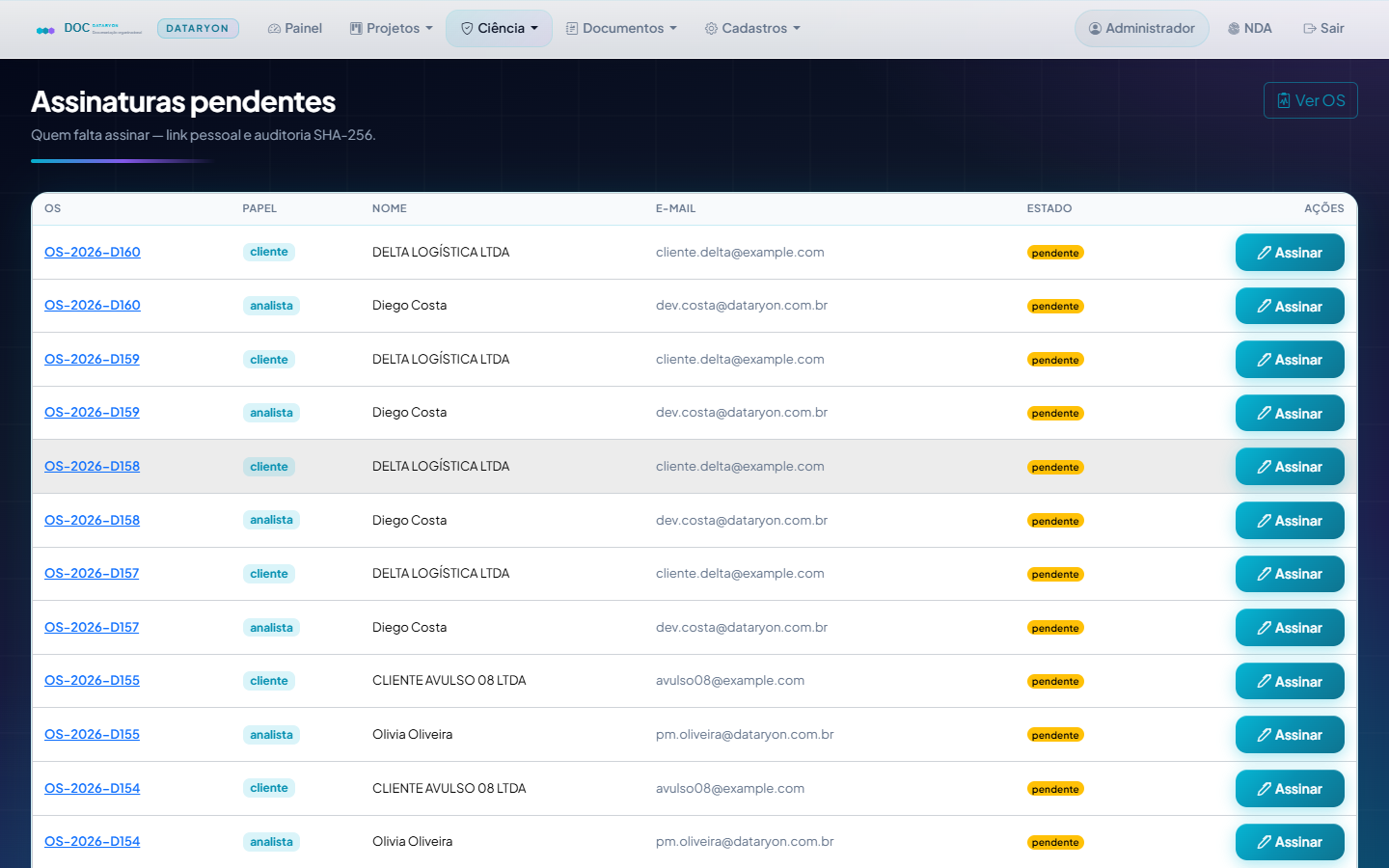Click the E-MAIL column header
Screen dimensions: 1389x868
coord(675,208)
